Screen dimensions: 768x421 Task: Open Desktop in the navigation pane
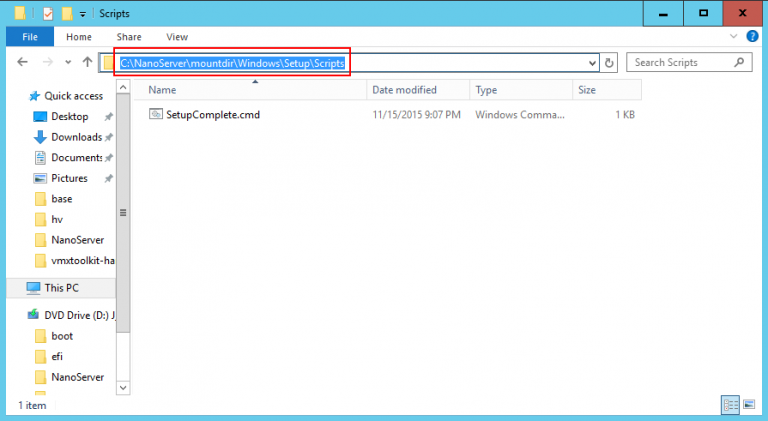(x=70, y=117)
